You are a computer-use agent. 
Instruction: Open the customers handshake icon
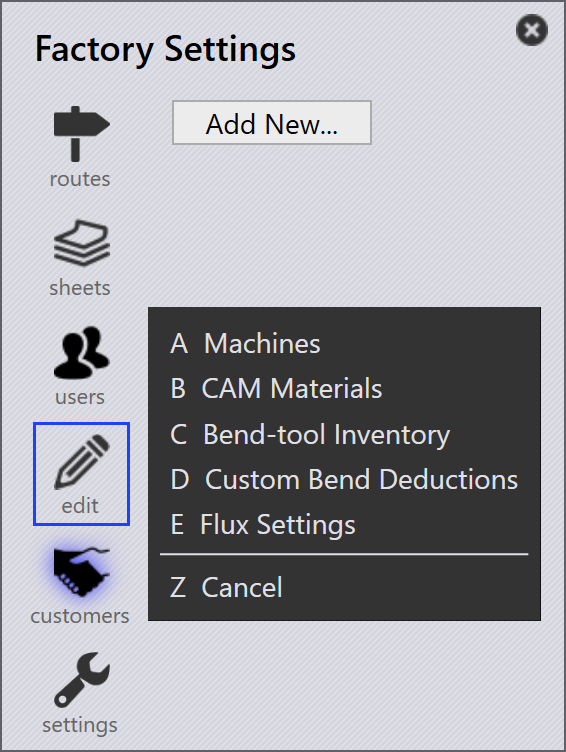tap(82, 572)
